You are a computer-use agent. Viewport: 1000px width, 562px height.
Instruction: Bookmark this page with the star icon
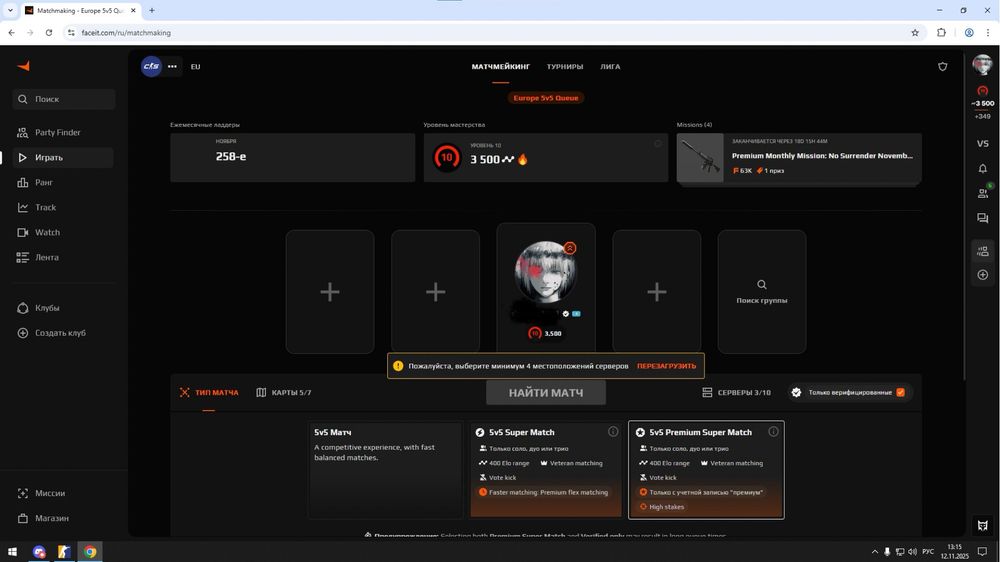(915, 33)
